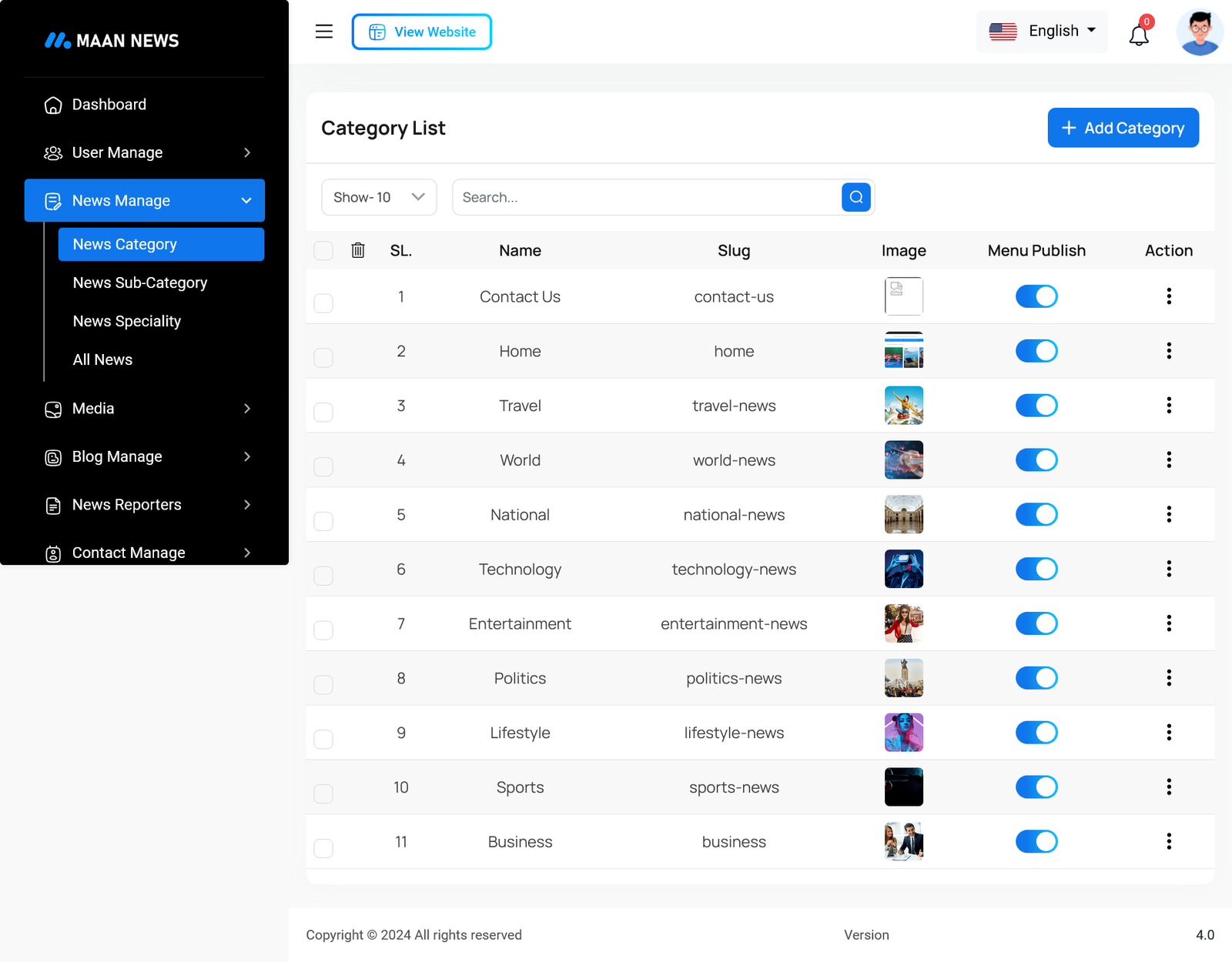Click the hamburger menu icon
1232x962 pixels.
324,32
